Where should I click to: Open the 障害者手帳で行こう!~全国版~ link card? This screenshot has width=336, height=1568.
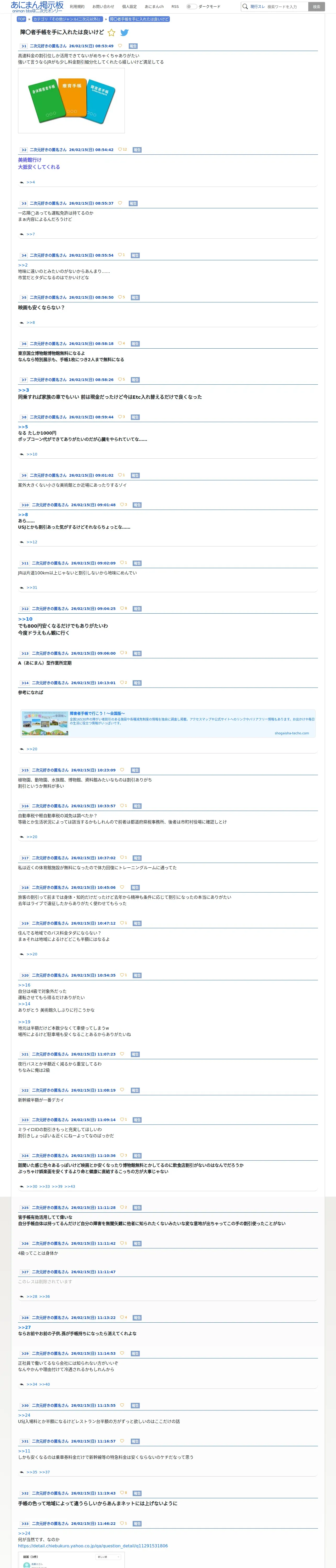coord(168,723)
